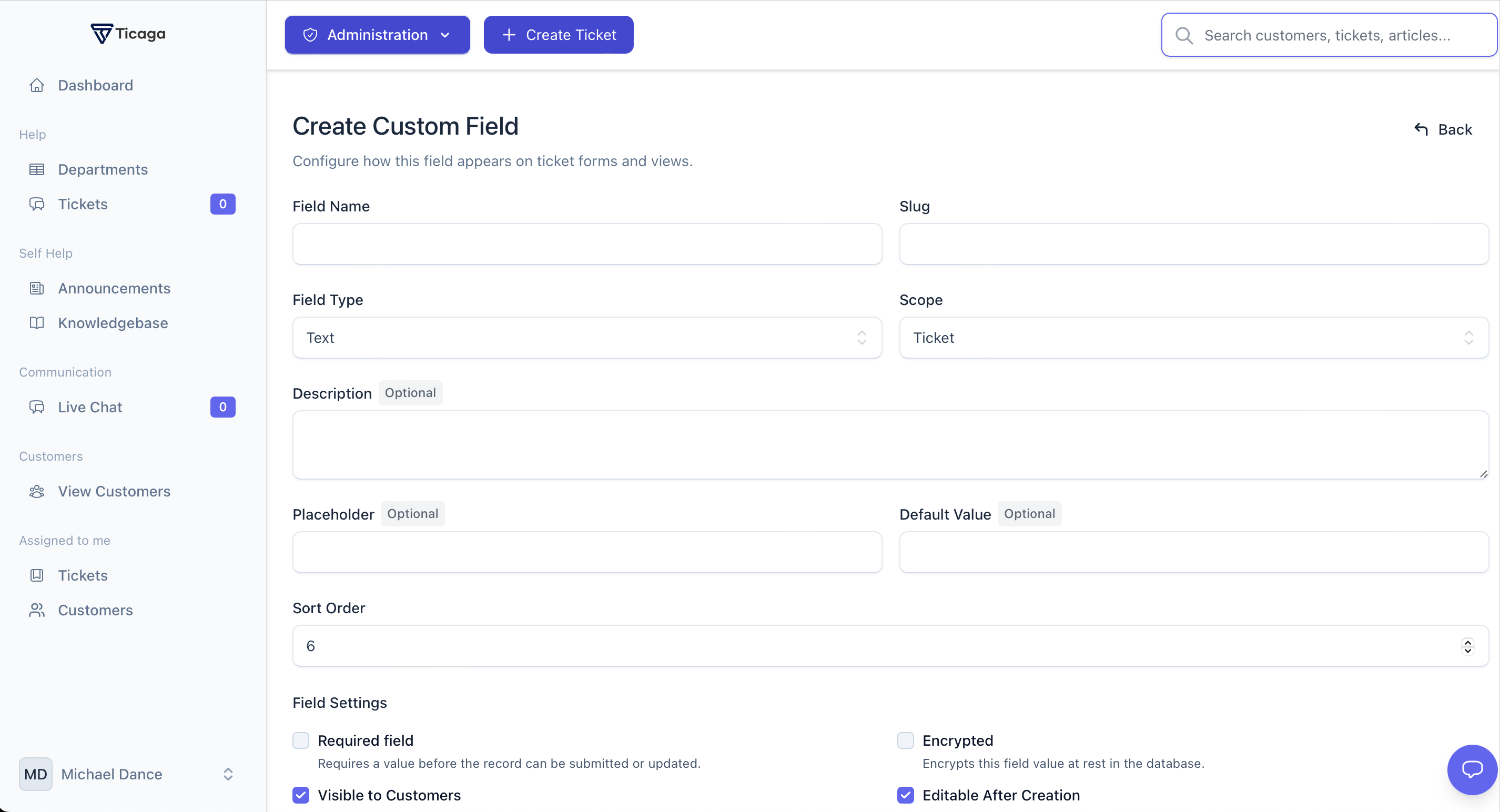This screenshot has width=1500, height=812.
Task: Uncheck Visible to Customers
Action: click(x=300, y=795)
